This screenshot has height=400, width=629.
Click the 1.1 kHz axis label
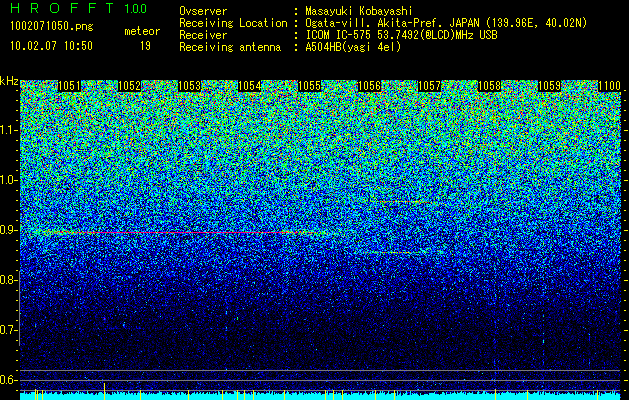9,130
